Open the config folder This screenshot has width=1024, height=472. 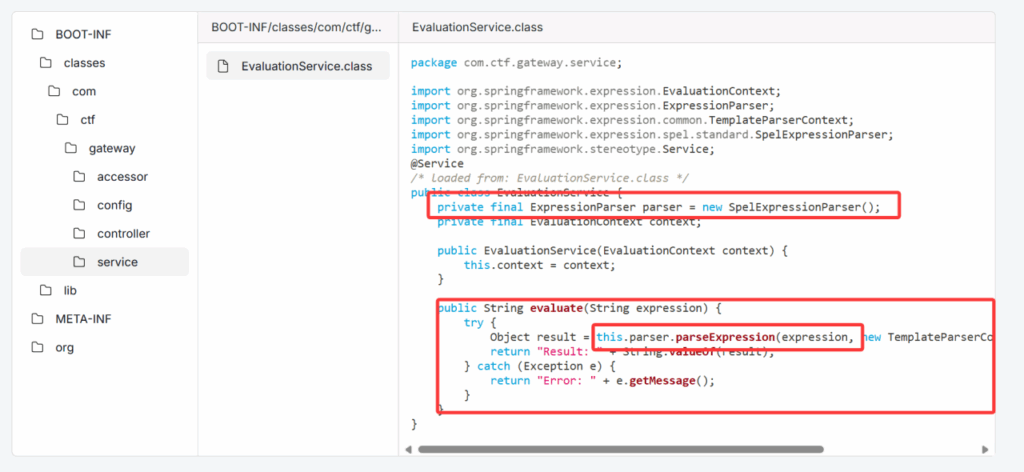(113, 205)
